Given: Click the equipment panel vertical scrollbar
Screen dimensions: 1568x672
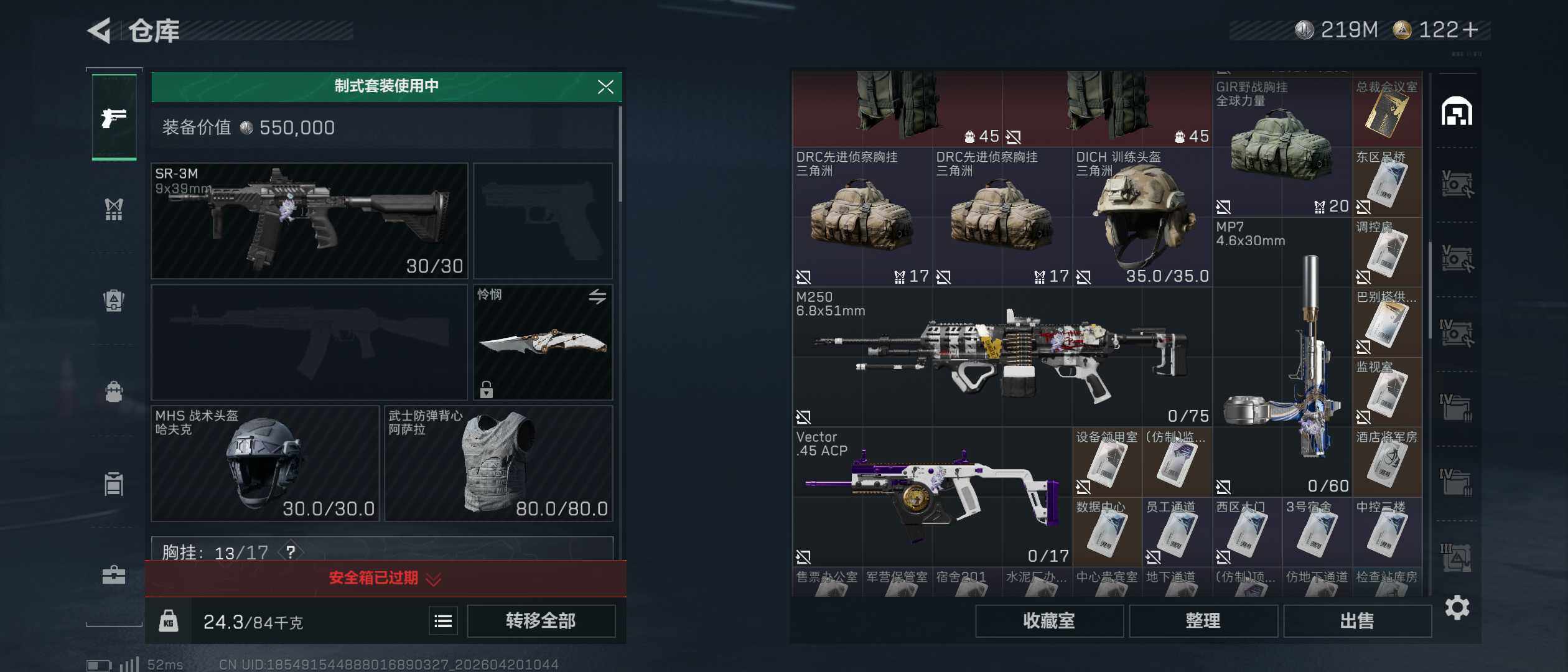Looking at the screenshot, I should pyautogui.click(x=620, y=154).
